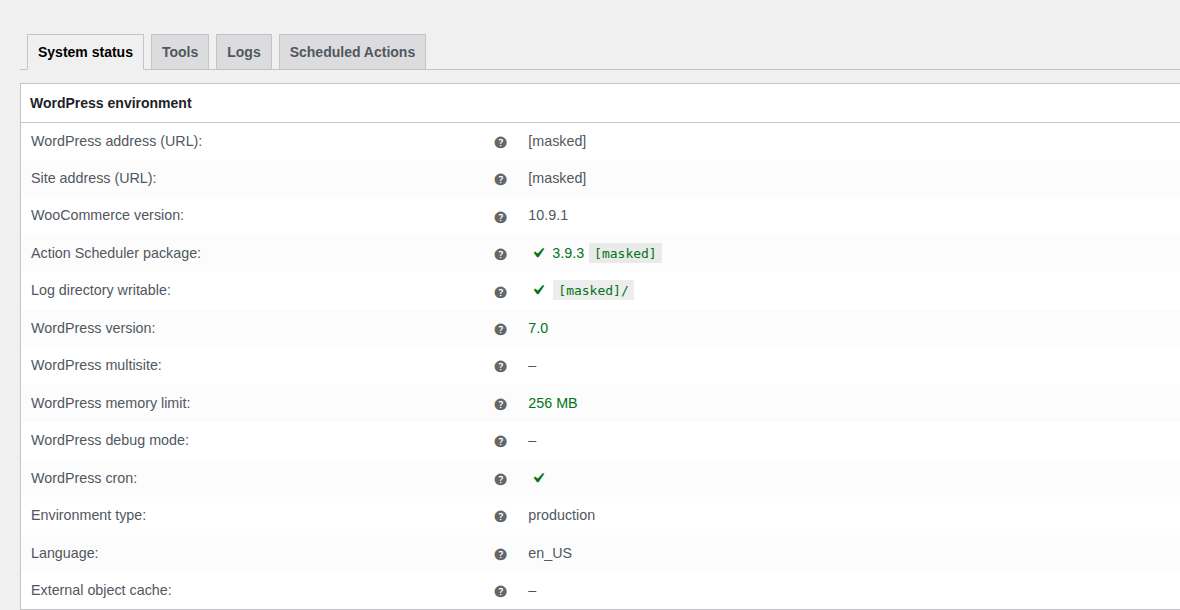This screenshot has width=1180, height=610.
Task: Click help icon for WordPress debug mode
Action: pyautogui.click(x=500, y=442)
